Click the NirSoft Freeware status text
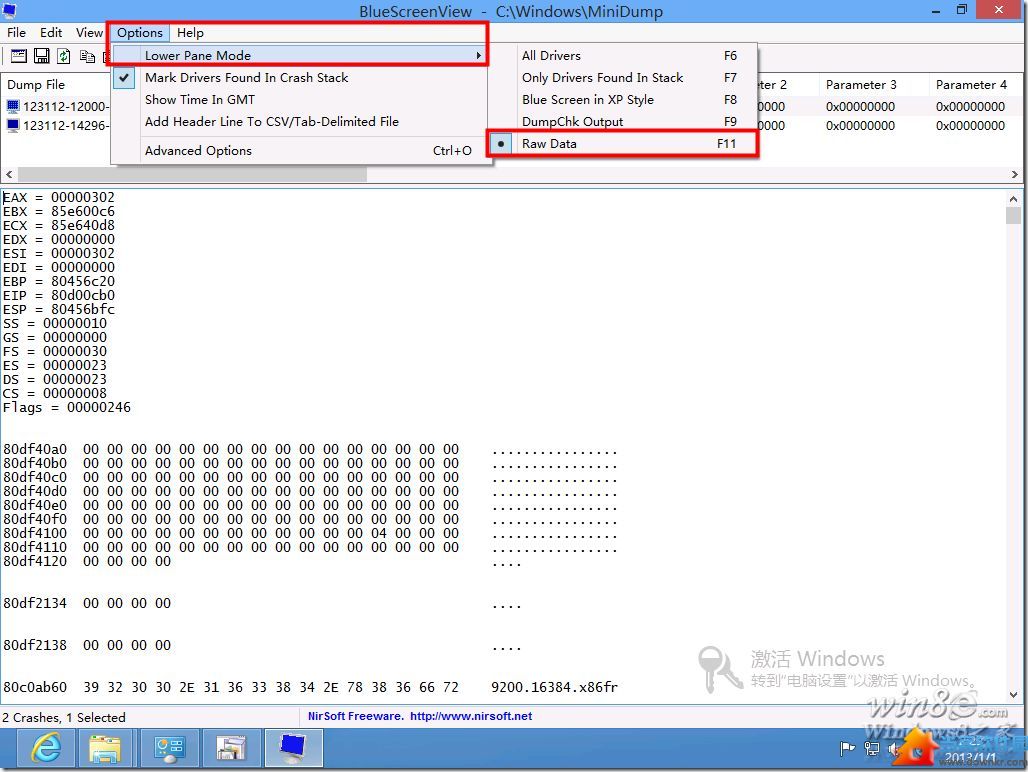 tap(356, 716)
